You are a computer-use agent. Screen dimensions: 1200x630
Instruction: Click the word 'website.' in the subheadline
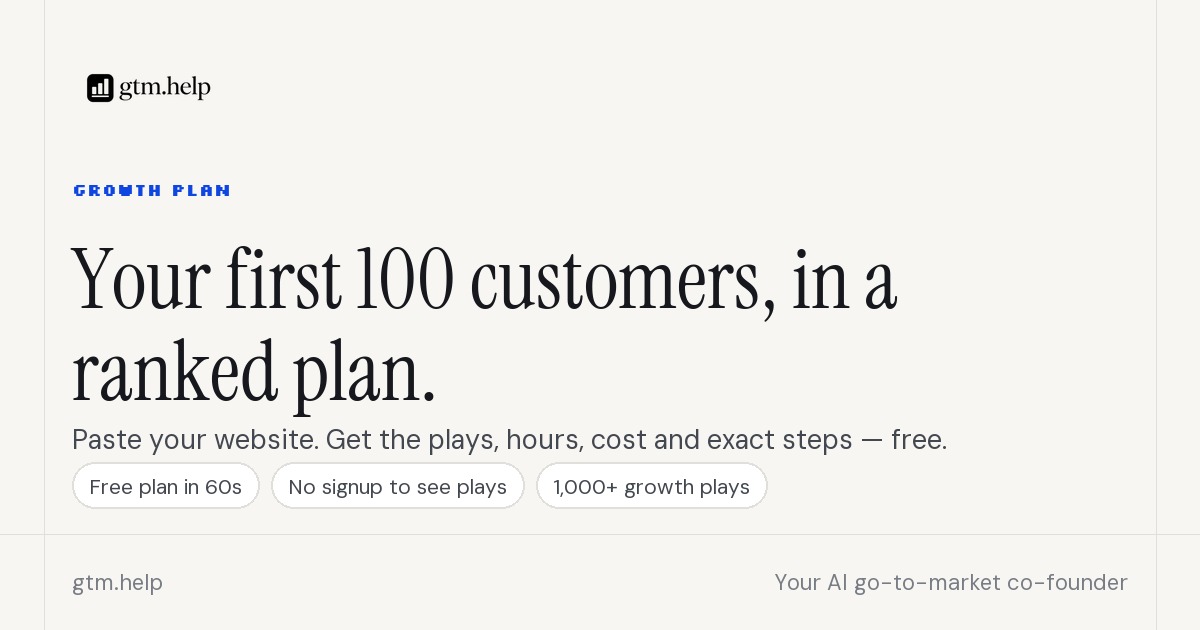tap(270, 439)
